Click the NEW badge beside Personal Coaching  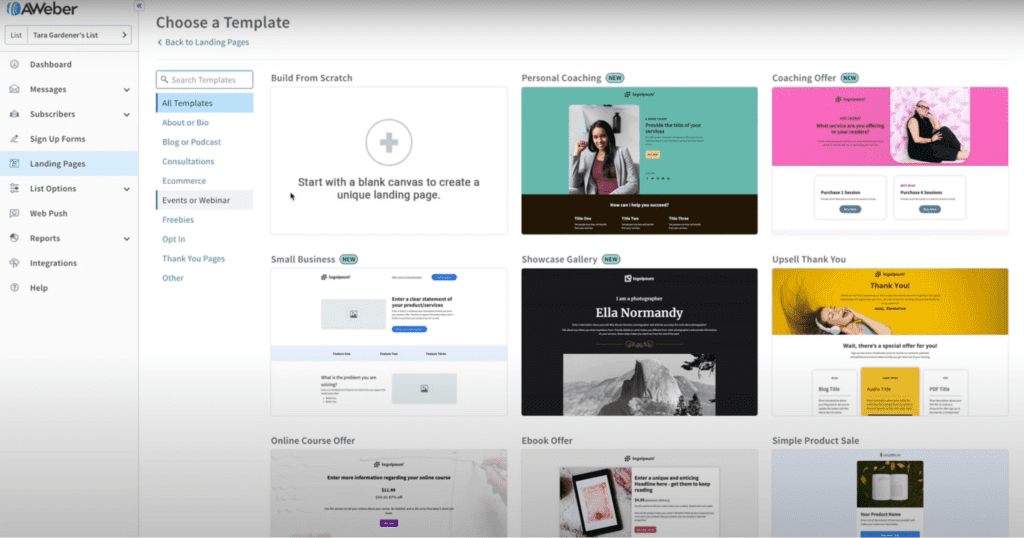coord(615,78)
